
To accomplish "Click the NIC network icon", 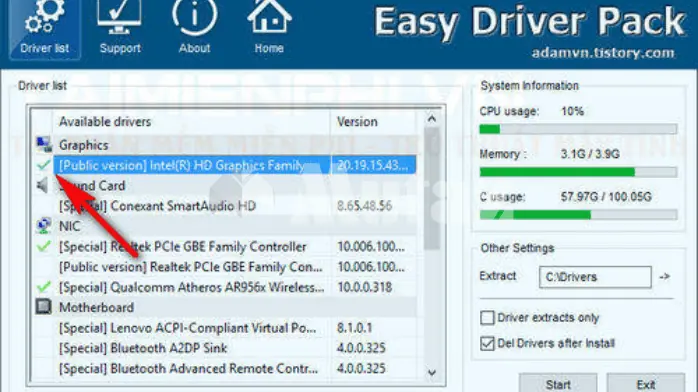I will point(43,226).
